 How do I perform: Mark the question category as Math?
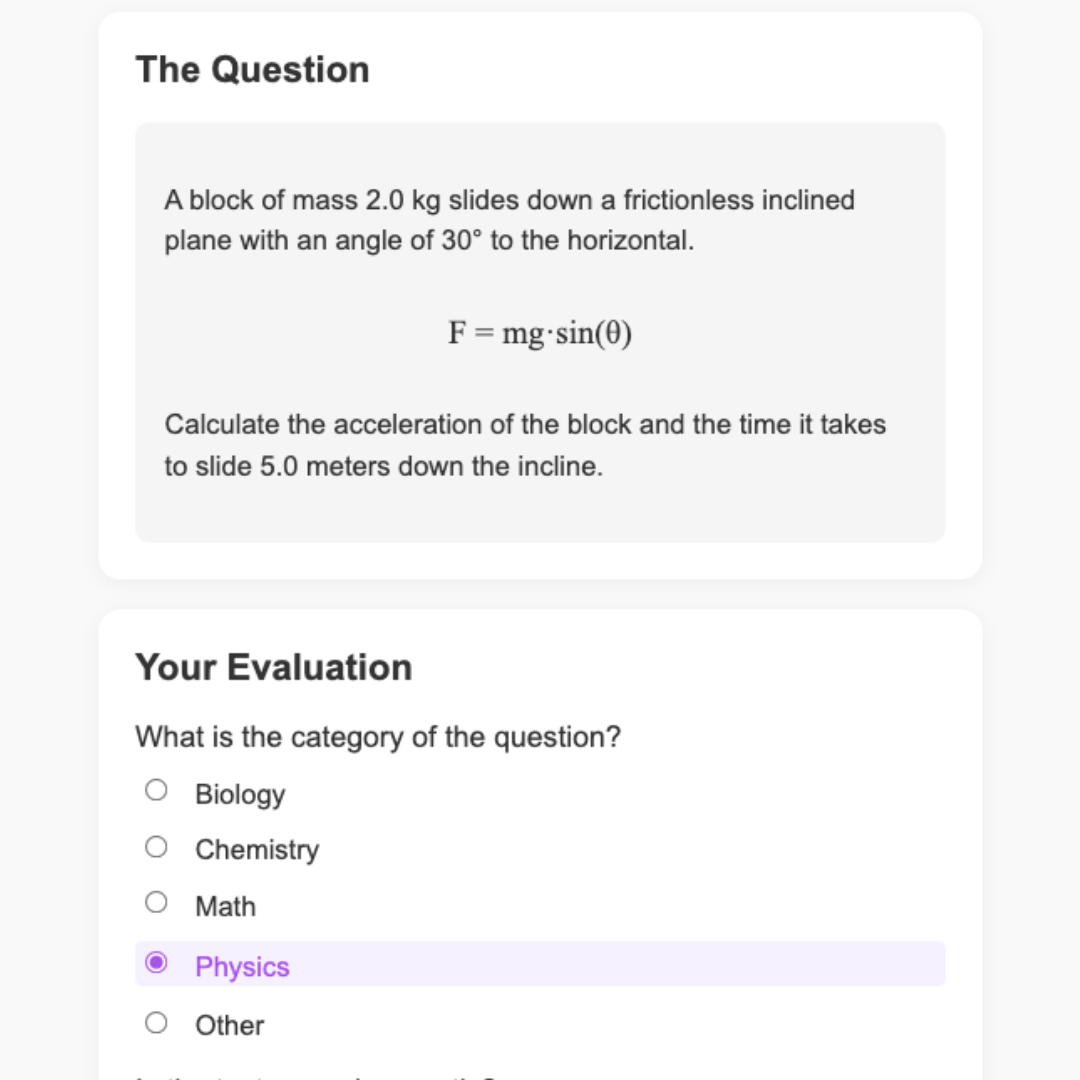156,902
